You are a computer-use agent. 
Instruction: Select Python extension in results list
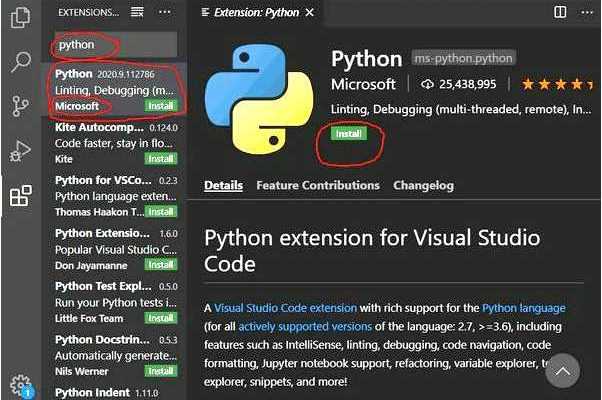(114, 90)
